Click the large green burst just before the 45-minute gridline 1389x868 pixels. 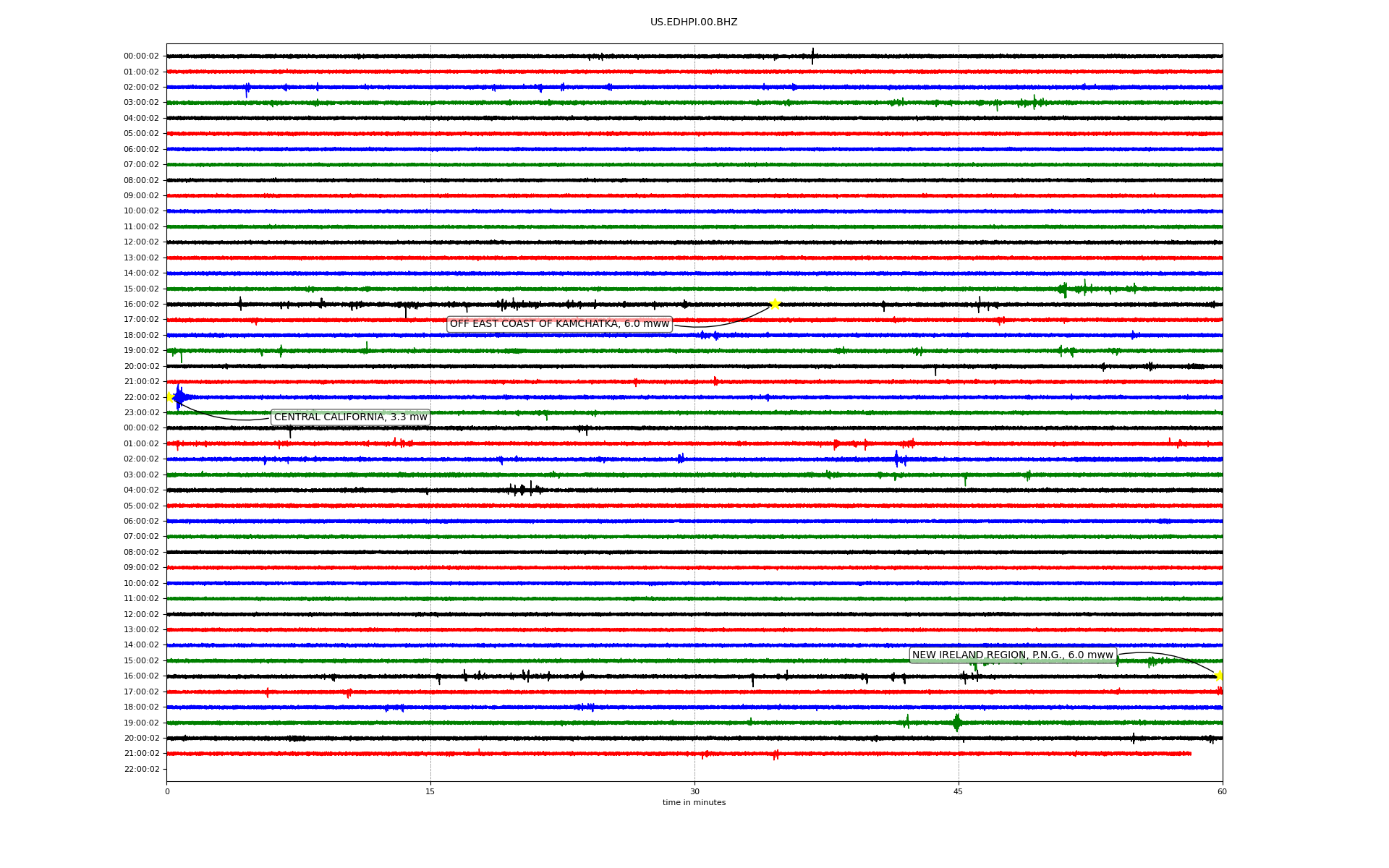(x=956, y=722)
